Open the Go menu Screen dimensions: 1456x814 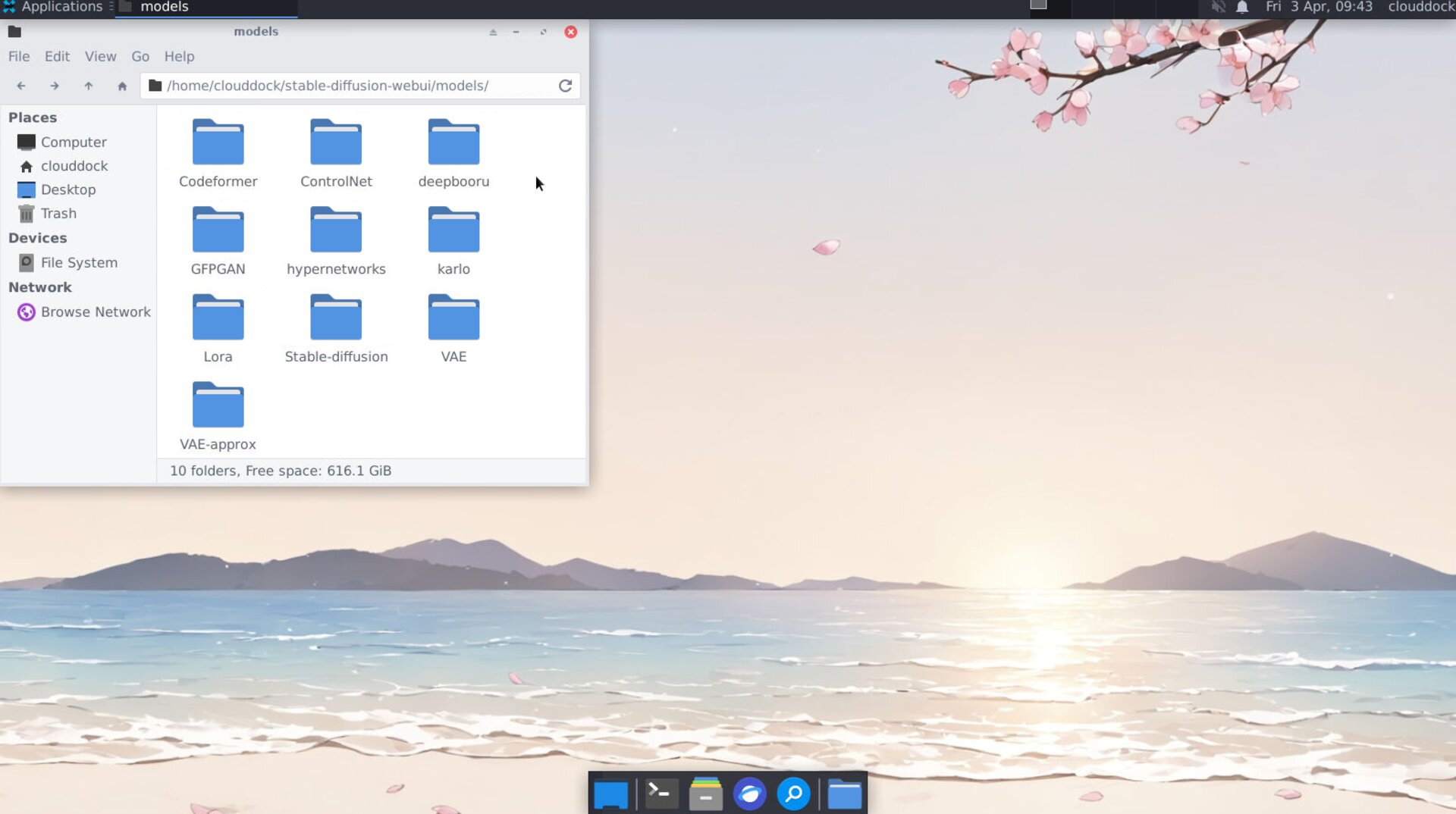(140, 57)
